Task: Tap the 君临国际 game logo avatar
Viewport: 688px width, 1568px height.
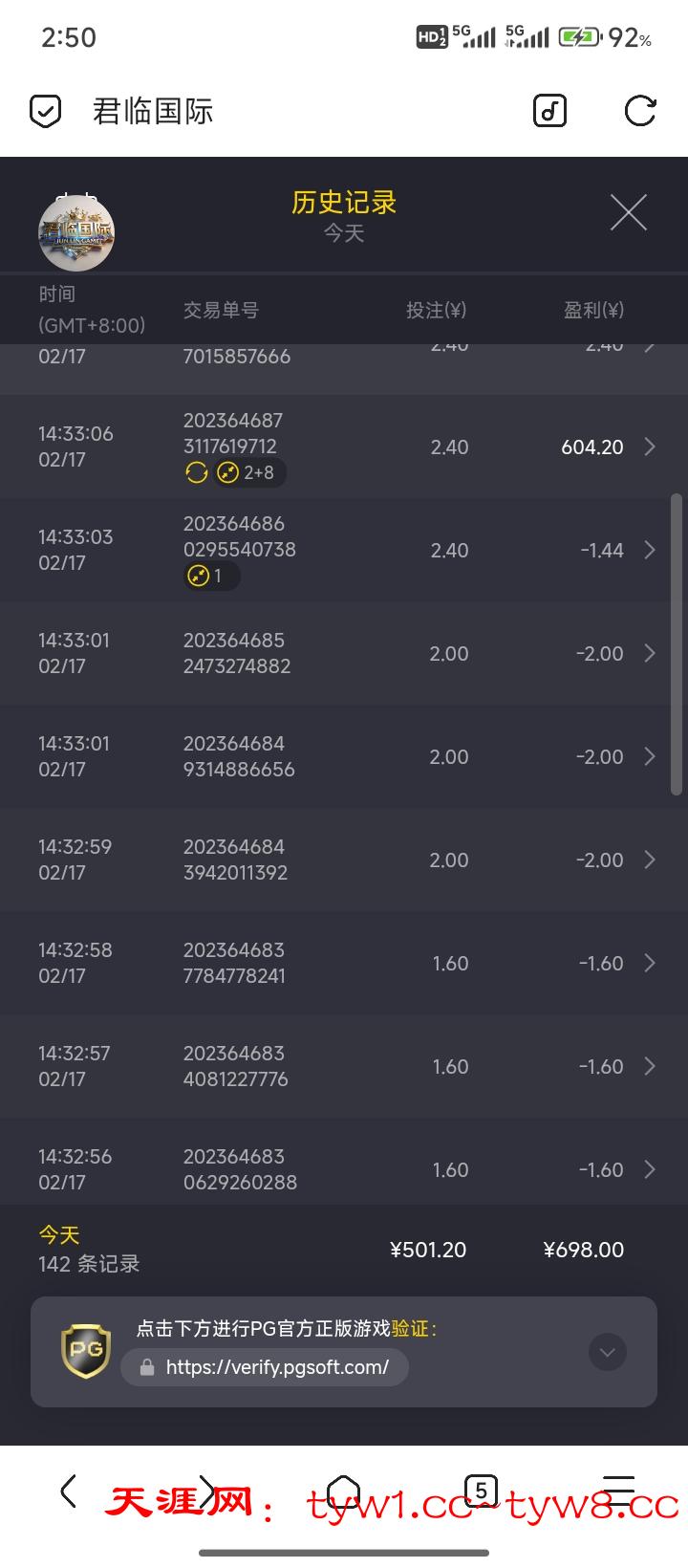Action: point(76,232)
